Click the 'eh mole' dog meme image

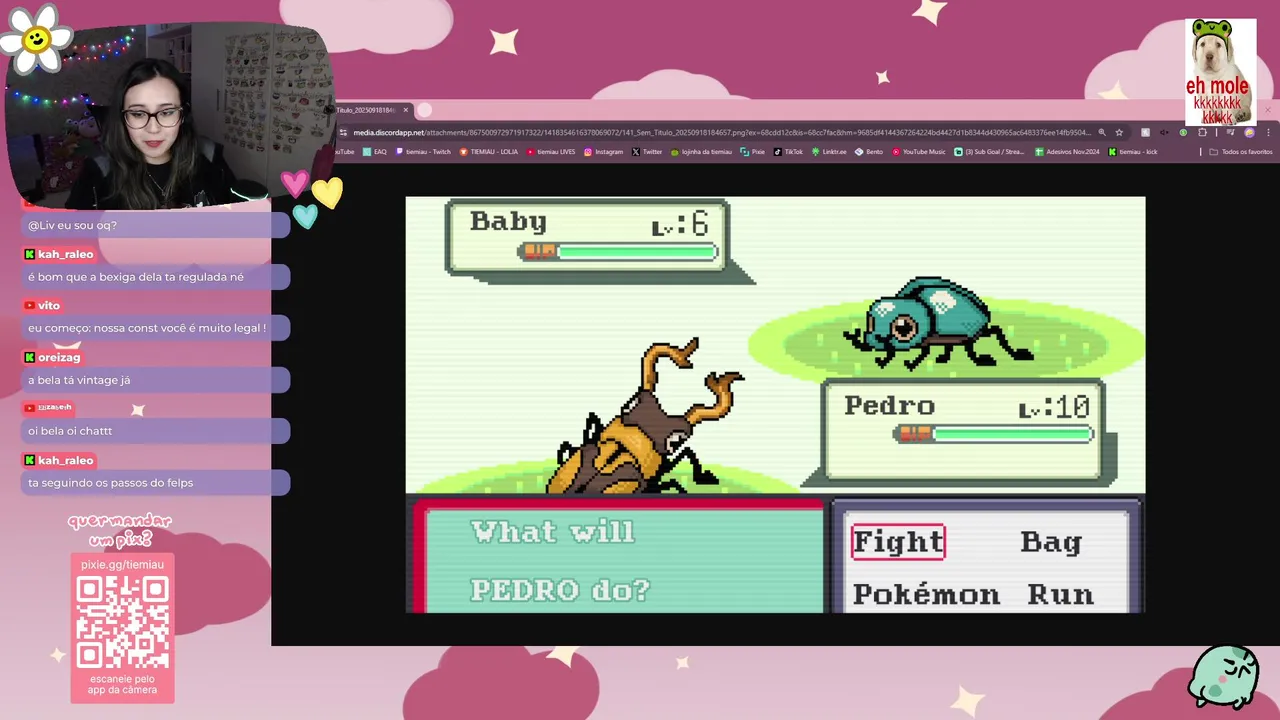point(1221,72)
